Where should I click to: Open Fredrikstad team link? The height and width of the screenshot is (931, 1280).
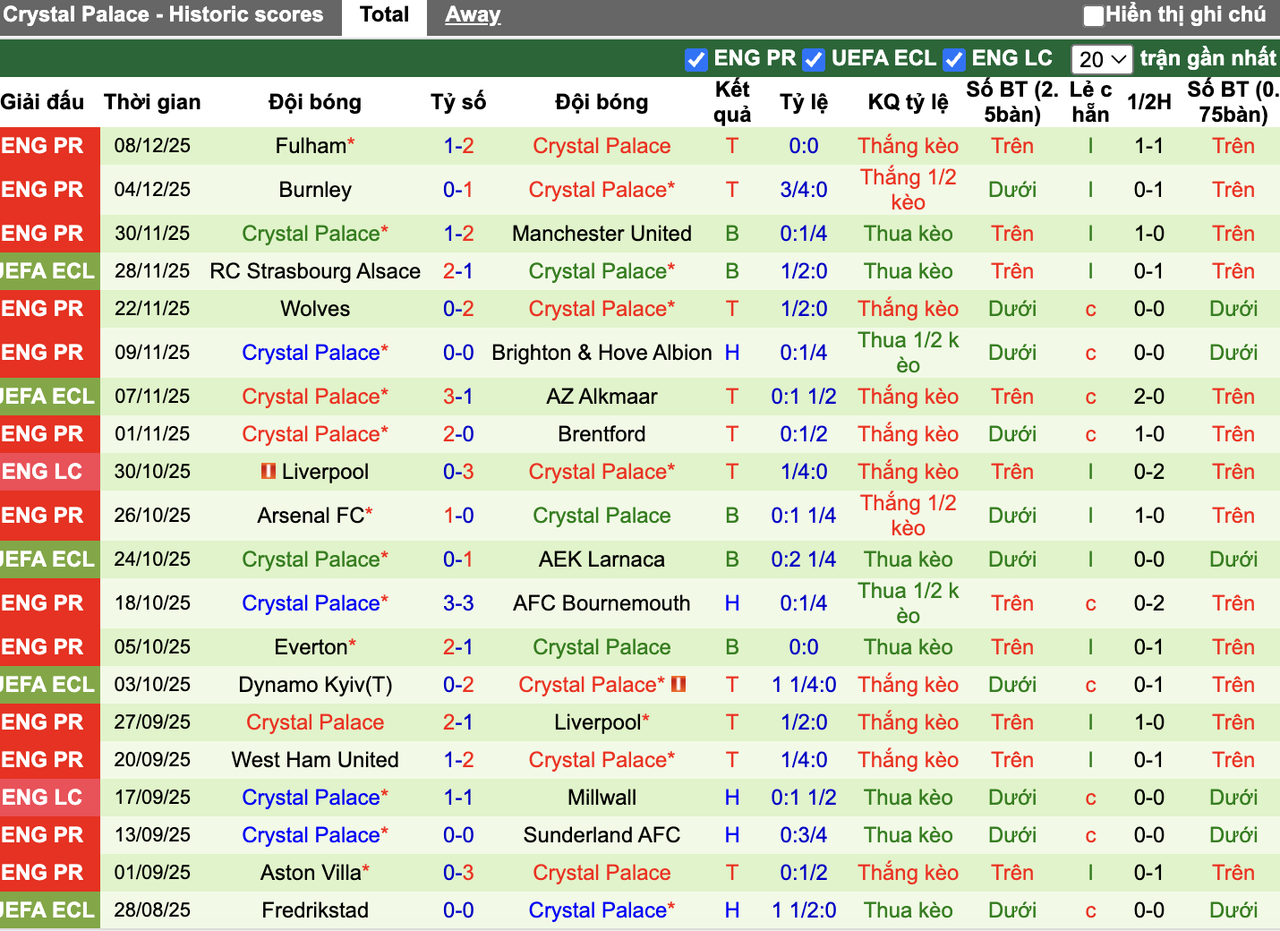point(315,911)
